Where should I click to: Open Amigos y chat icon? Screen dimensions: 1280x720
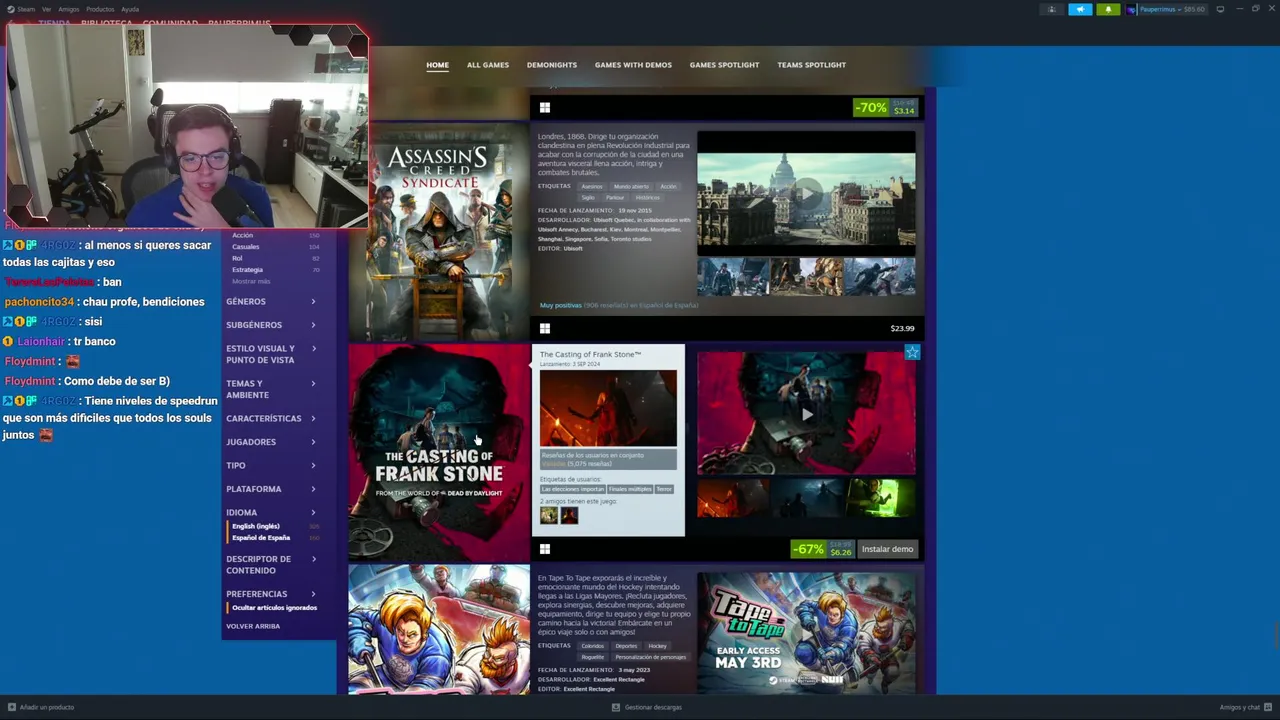1268,707
